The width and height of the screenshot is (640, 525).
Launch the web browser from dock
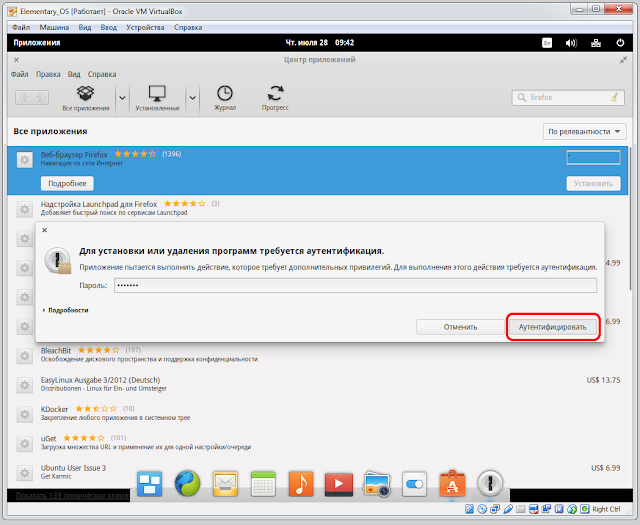tap(187, 484)
